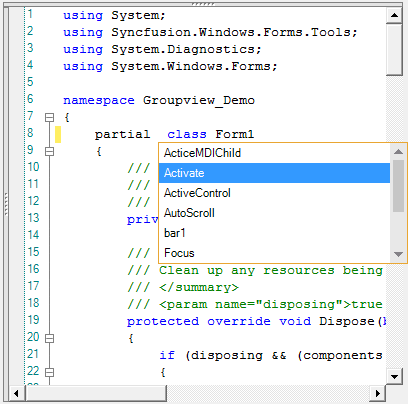Select the AutoScroll suggestion
Viewport: 408px width, 404px height.
click(x=274, y=213)
